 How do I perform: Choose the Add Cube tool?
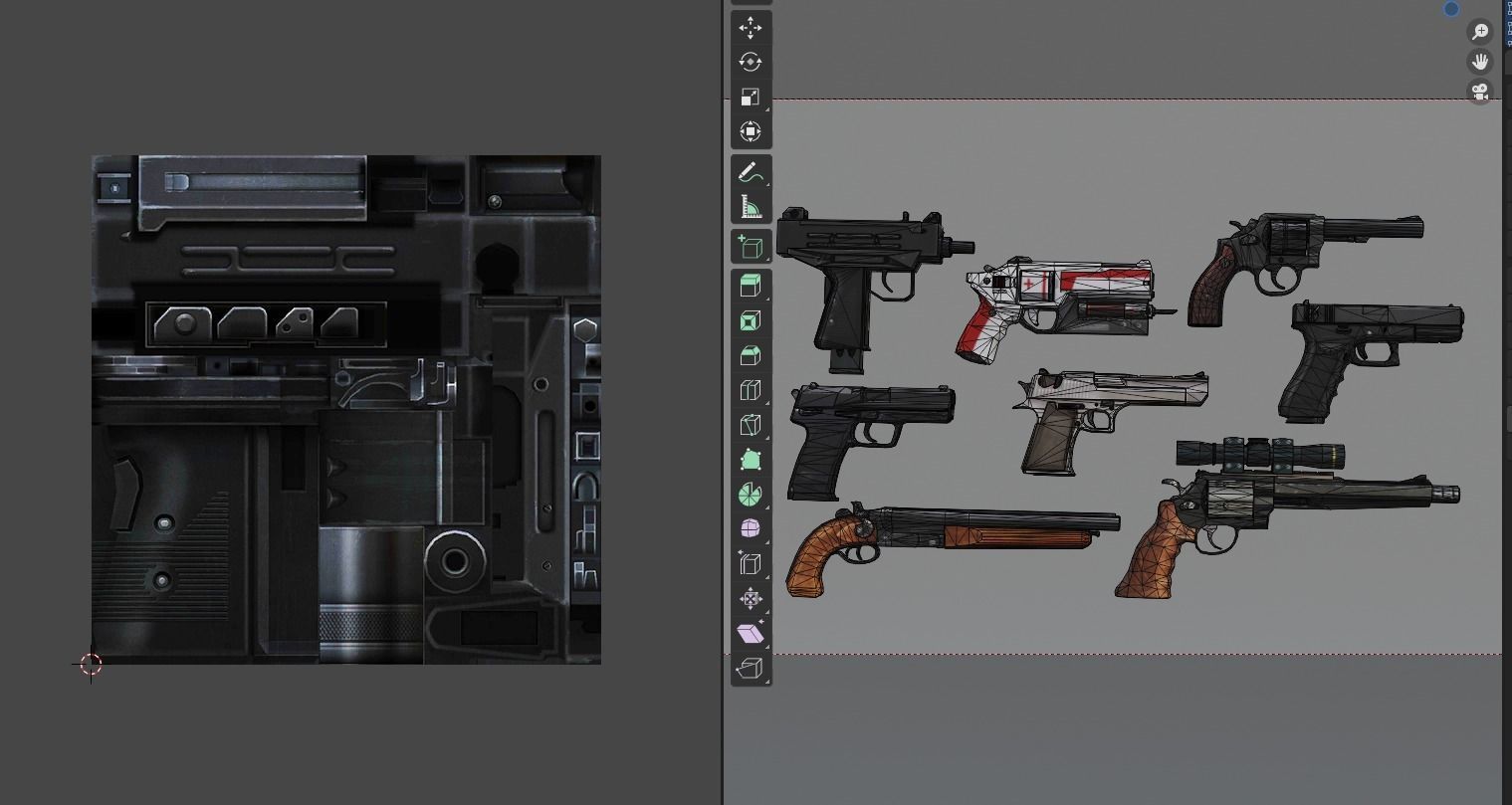point(751,247)
